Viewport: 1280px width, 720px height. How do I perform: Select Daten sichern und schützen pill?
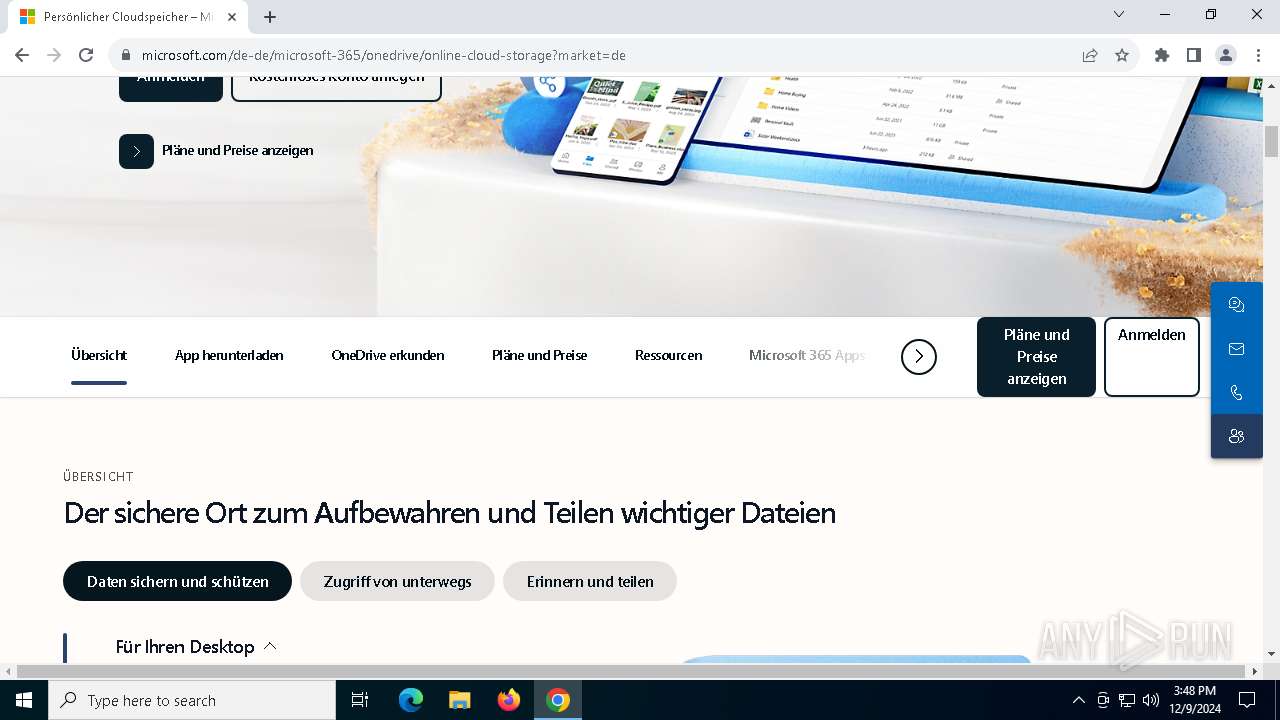pos(177,581)
